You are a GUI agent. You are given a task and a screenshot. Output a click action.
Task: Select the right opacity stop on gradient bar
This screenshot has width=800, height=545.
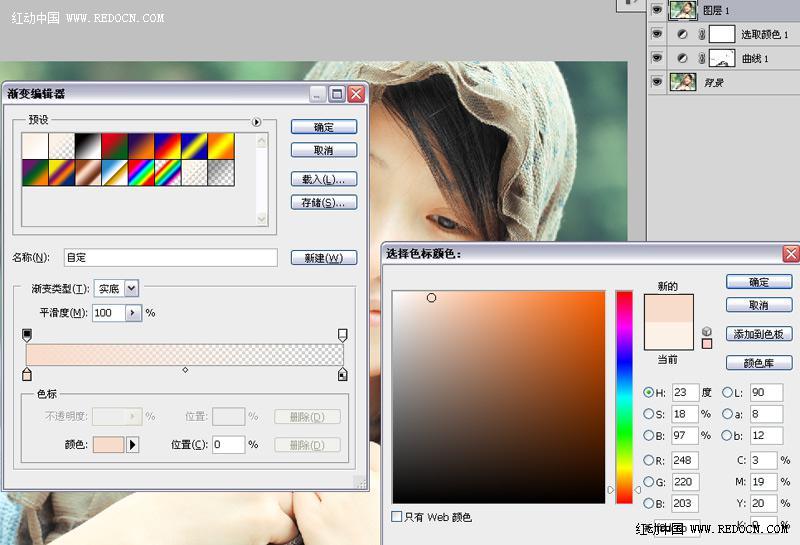[x=343, y=335]
